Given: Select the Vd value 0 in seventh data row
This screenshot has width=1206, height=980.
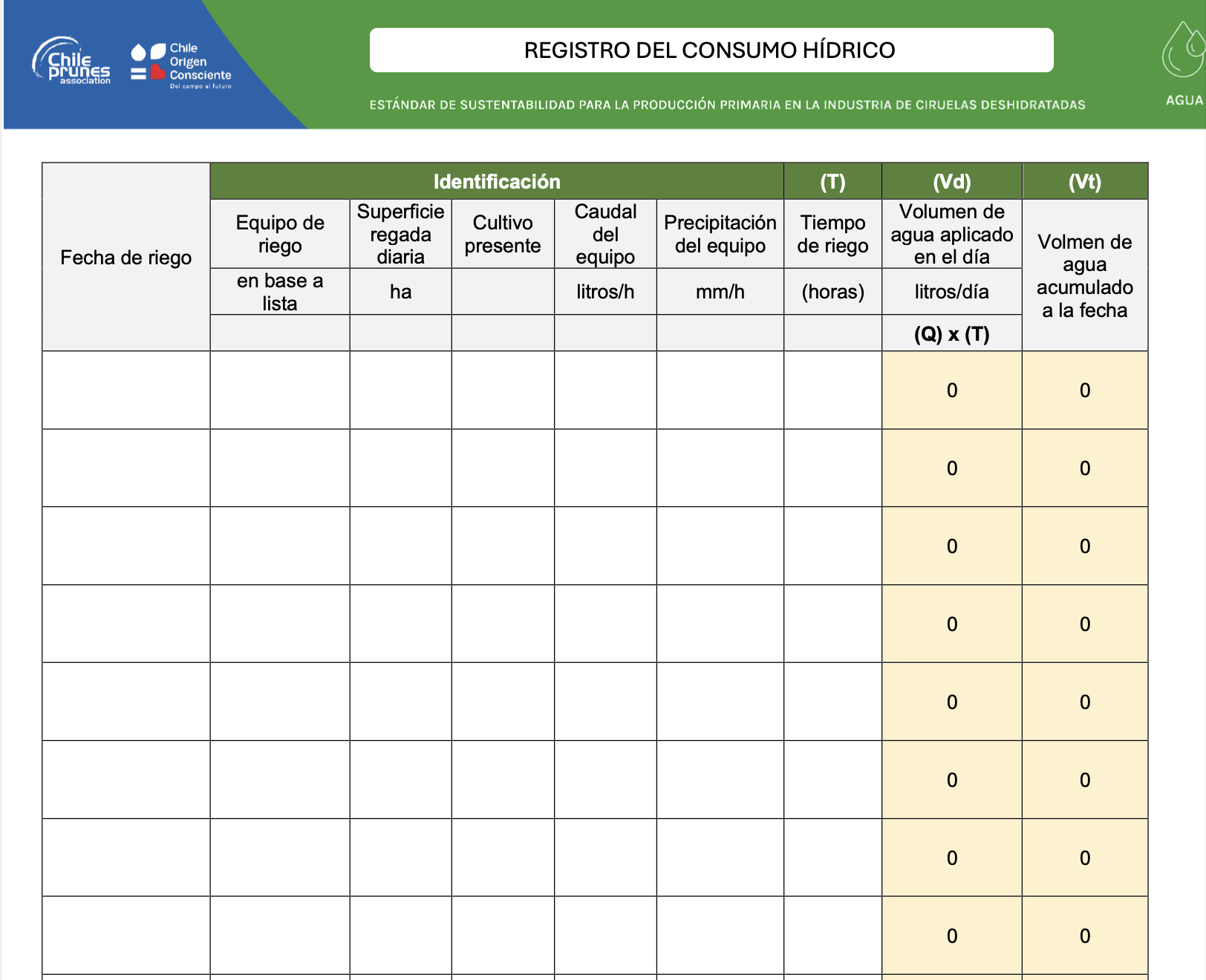Looking at the screenshot, I should point(952,857).
